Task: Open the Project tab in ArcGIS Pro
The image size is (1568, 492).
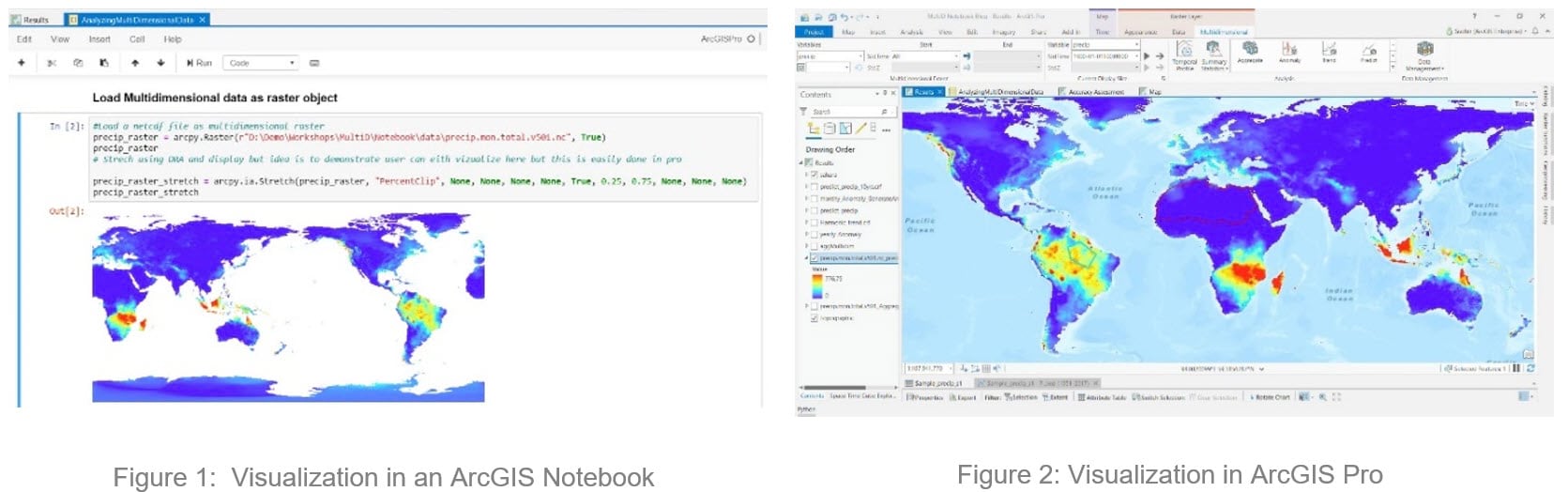Action: click(x=813, y=32)
